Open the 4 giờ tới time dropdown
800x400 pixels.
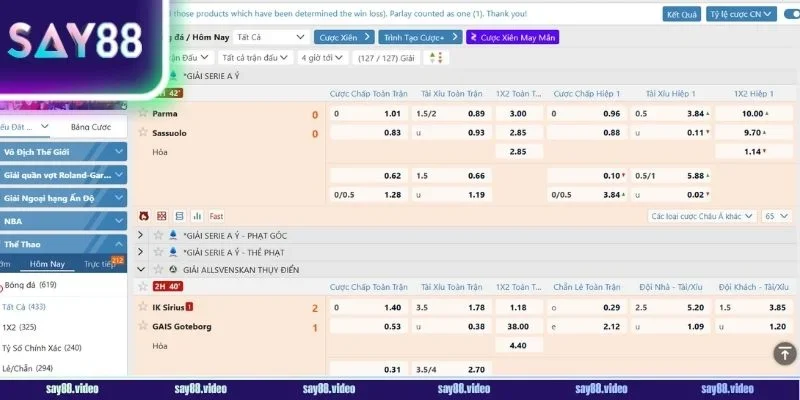[322, 58]
